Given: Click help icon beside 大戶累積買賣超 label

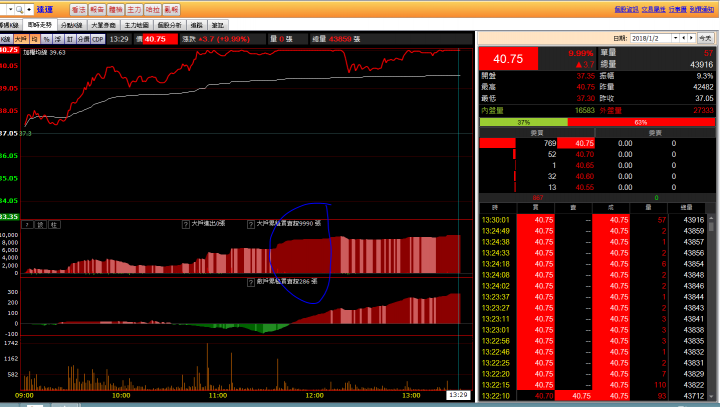Looking at the screenshot, I should [x=251, y=224].
